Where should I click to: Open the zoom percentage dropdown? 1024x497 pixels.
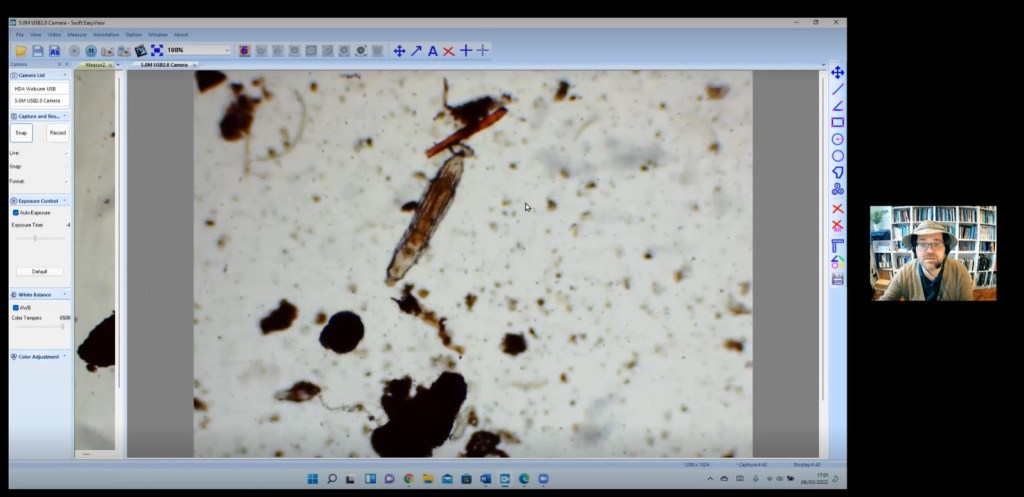pyautogui.click(x=227, y=50)
